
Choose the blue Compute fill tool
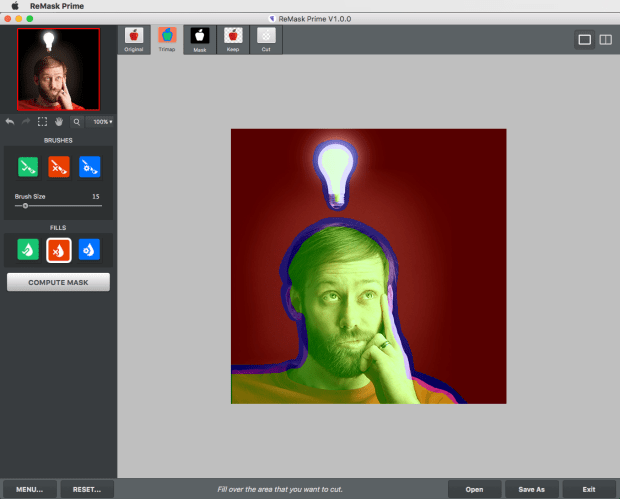(x=90, y=250)
